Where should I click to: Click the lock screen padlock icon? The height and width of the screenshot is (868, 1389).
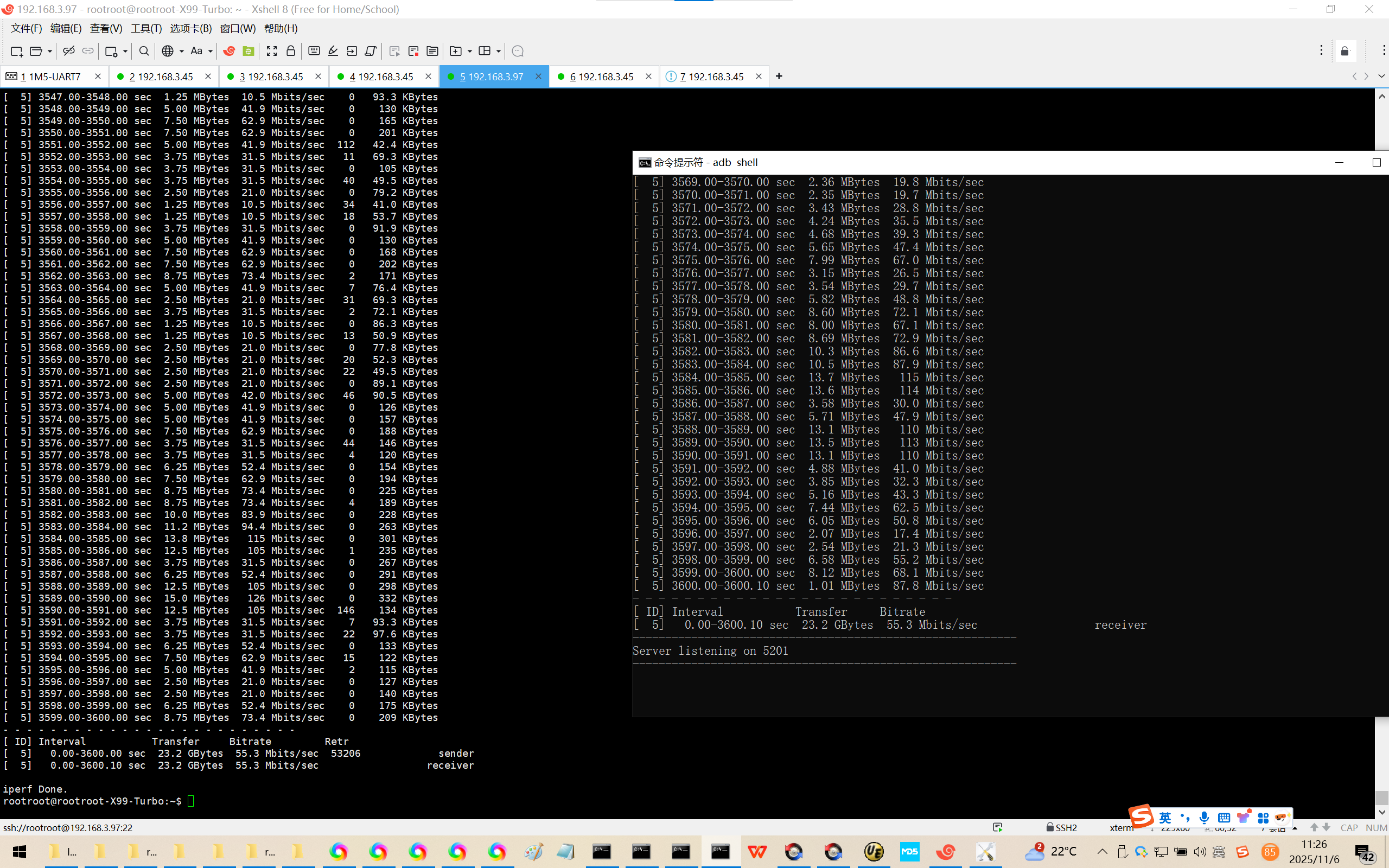tap(291, 51)
